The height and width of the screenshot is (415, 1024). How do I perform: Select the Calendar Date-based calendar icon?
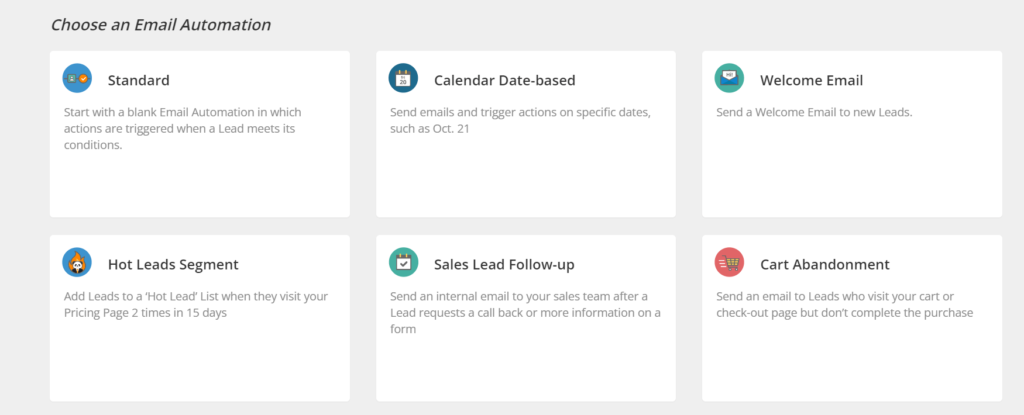[x=403, y=78]
